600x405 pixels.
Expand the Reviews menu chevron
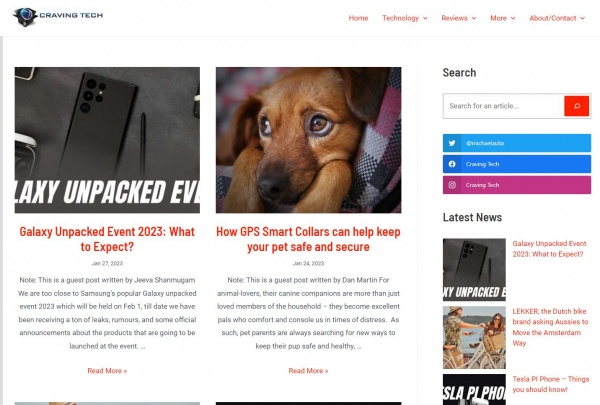[x=474, y=18]
